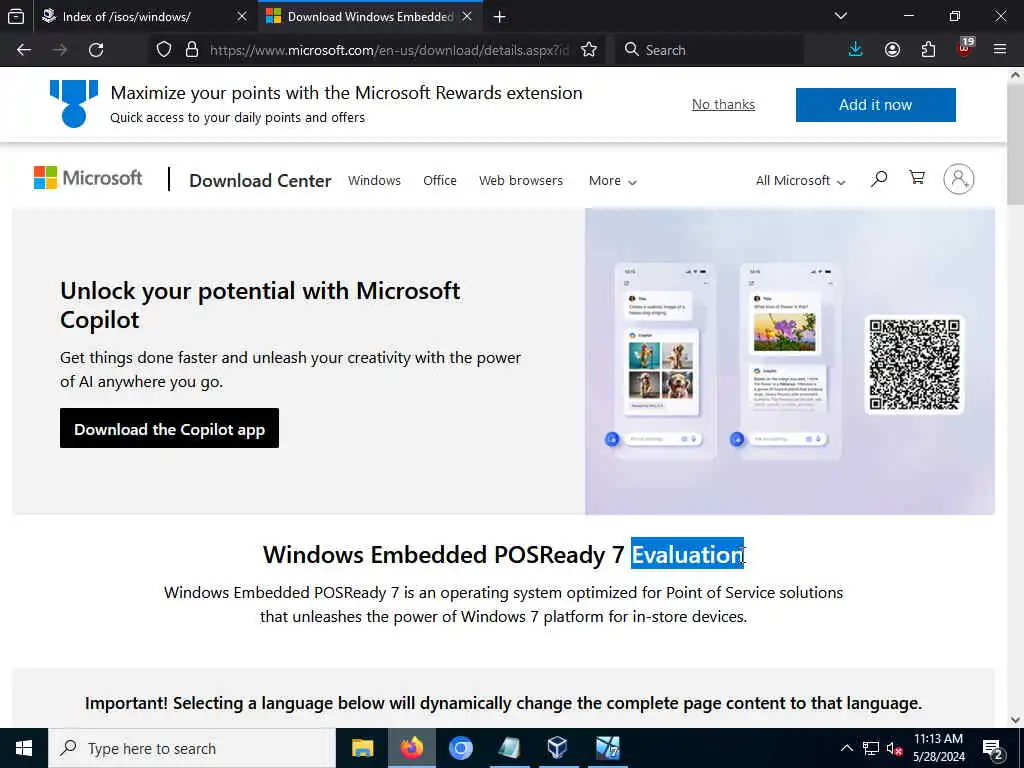Open the extensions puzzle icon
Viewport: 1024px width, 768px height.
pyautogui.click(x=928, y=50)
